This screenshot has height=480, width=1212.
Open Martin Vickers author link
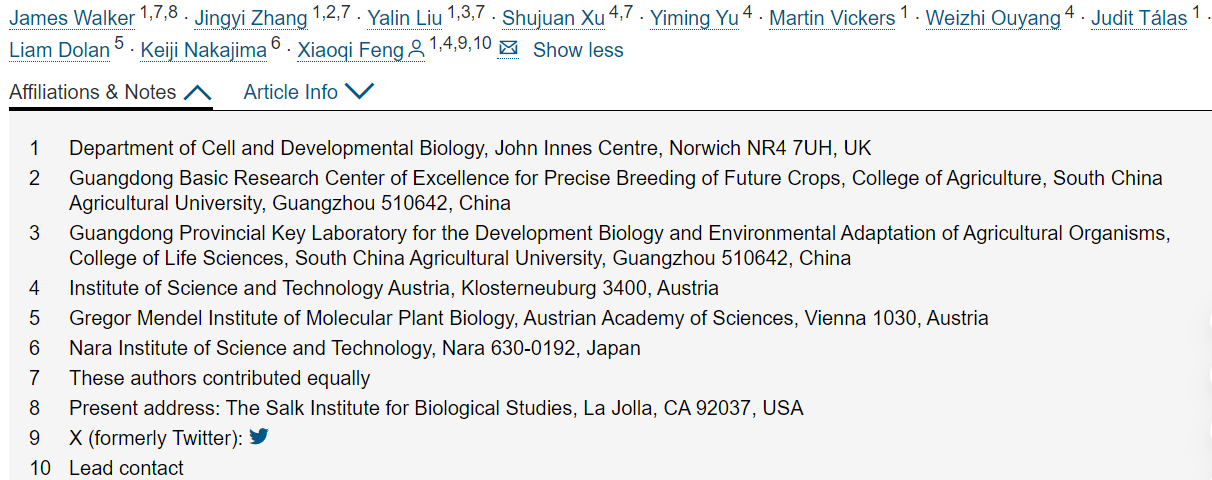point(832,18)
